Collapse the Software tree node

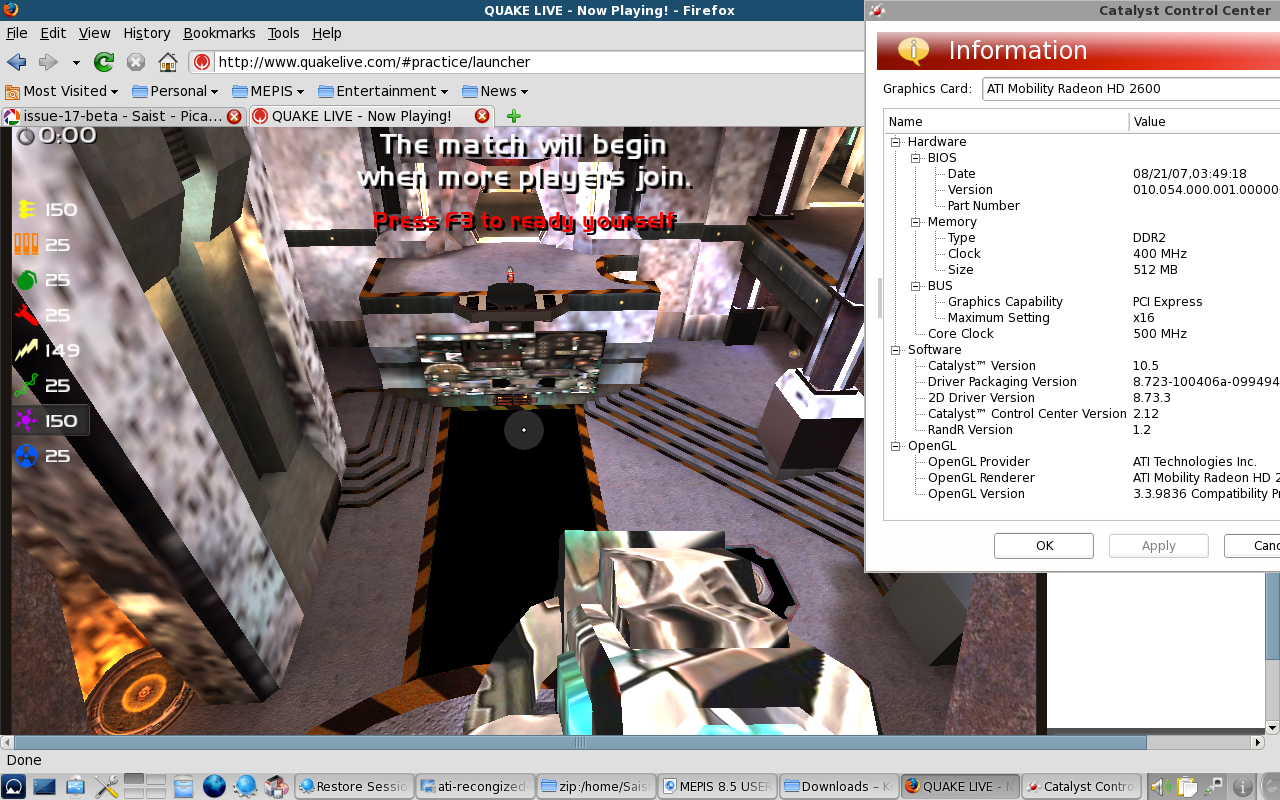[x=897, y=350]
